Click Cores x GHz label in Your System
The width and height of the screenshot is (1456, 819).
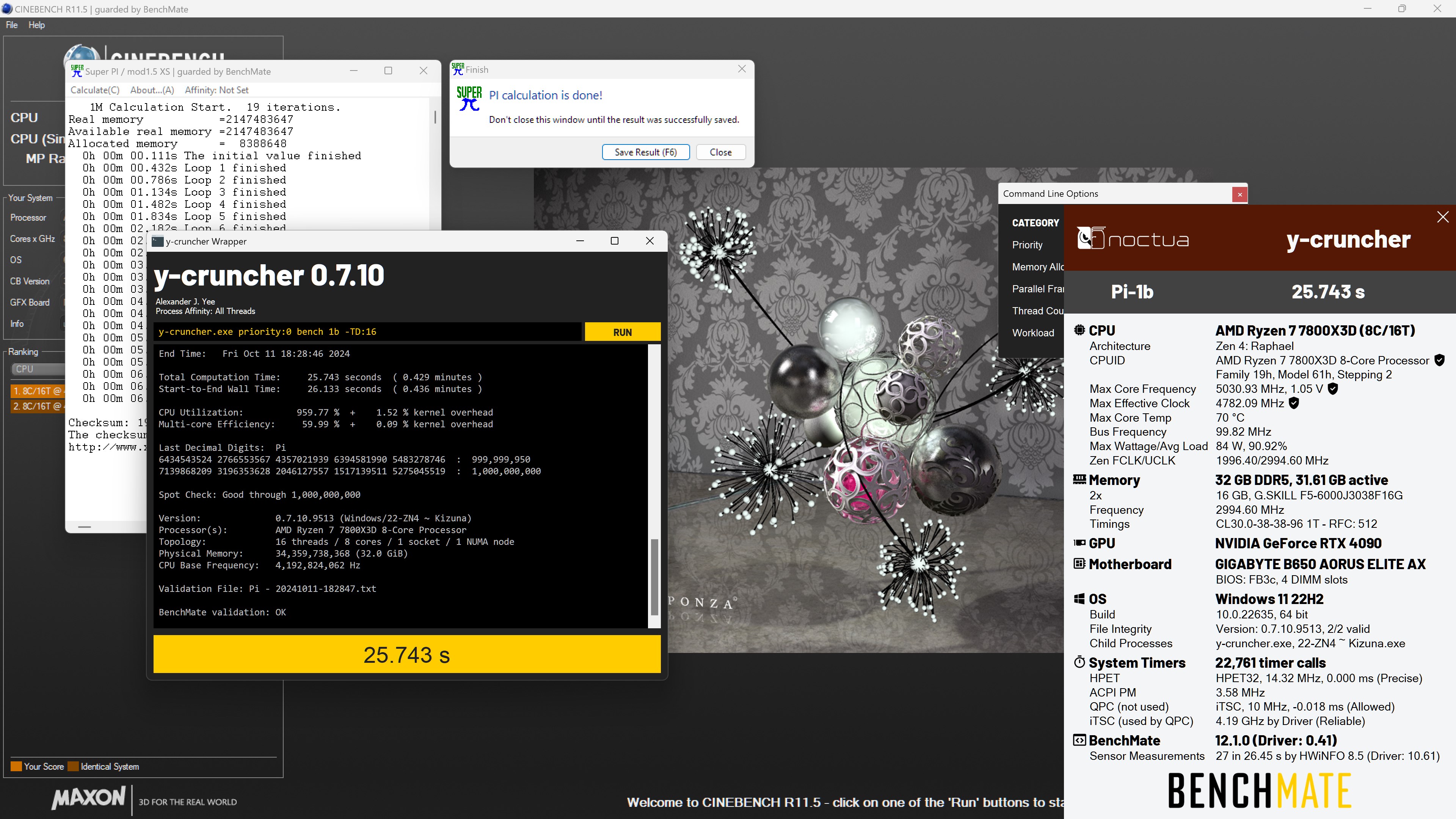[32, 238]
